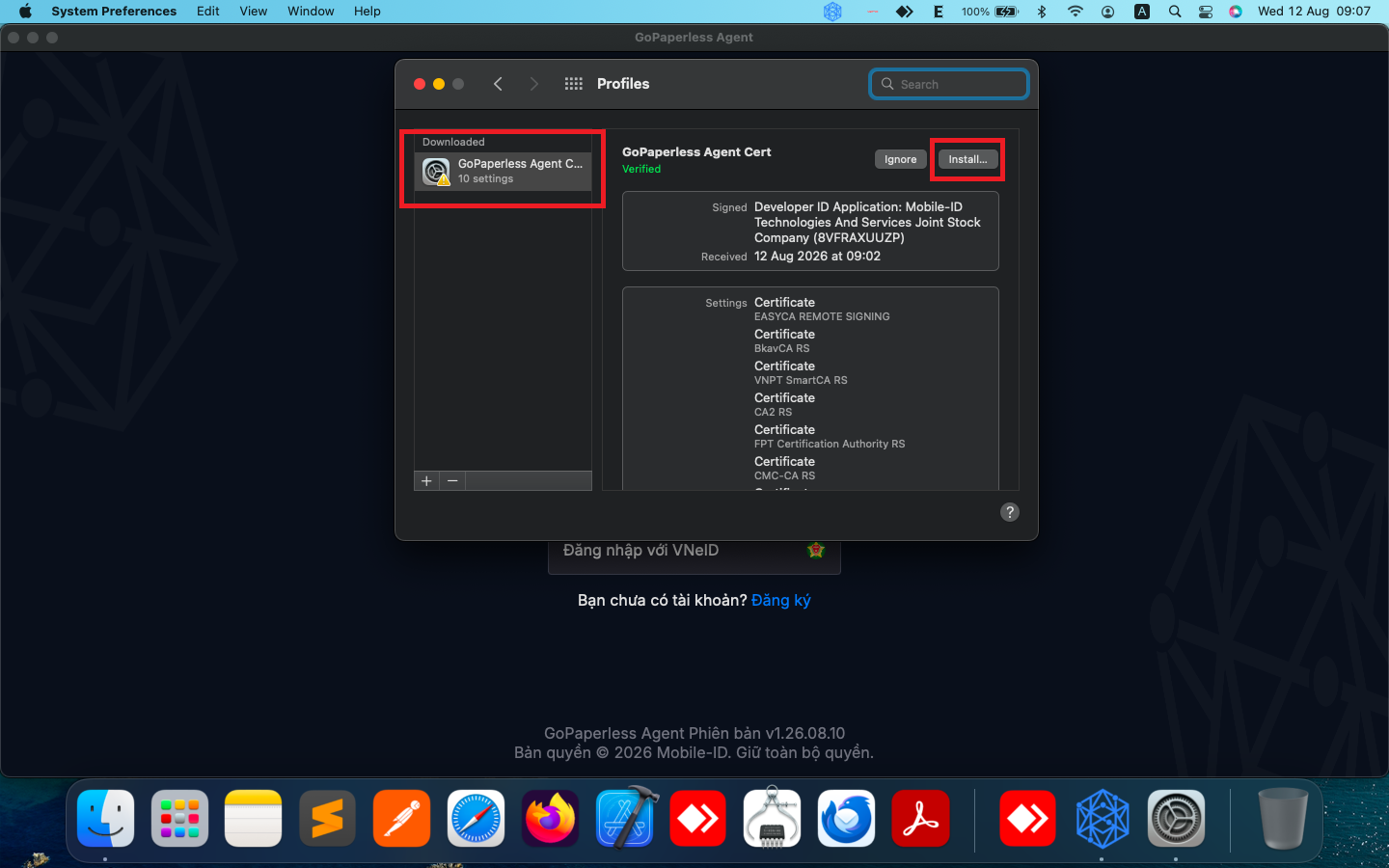Open Wi-Fi status menu
1389x868 pixels.
pos(1075,12)
